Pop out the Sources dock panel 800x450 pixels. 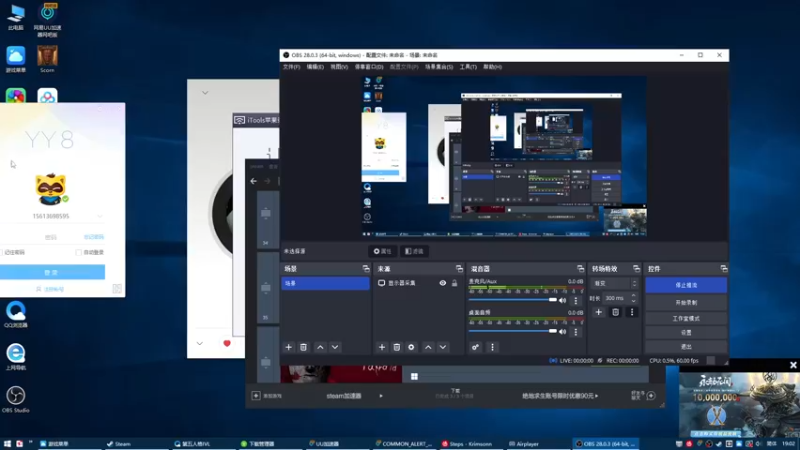tap(459, 268)
